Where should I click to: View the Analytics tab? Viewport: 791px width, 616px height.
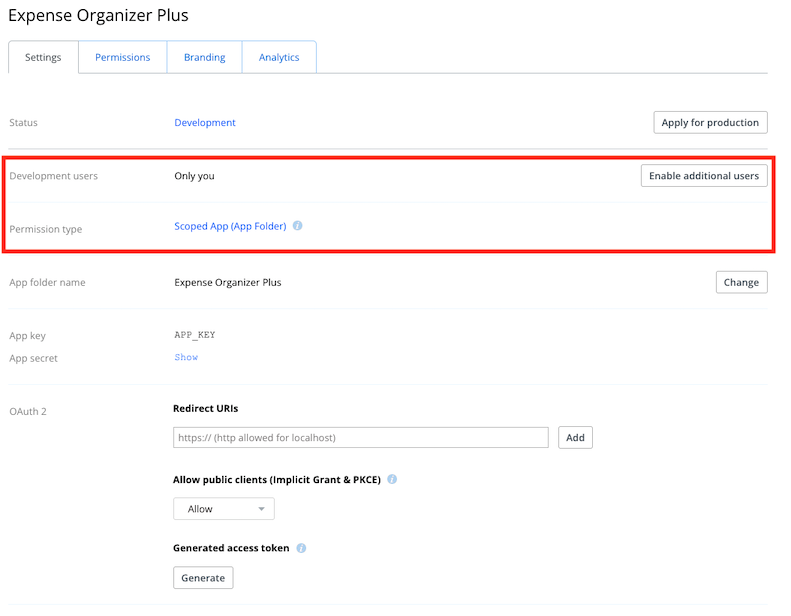coord(279,57)
